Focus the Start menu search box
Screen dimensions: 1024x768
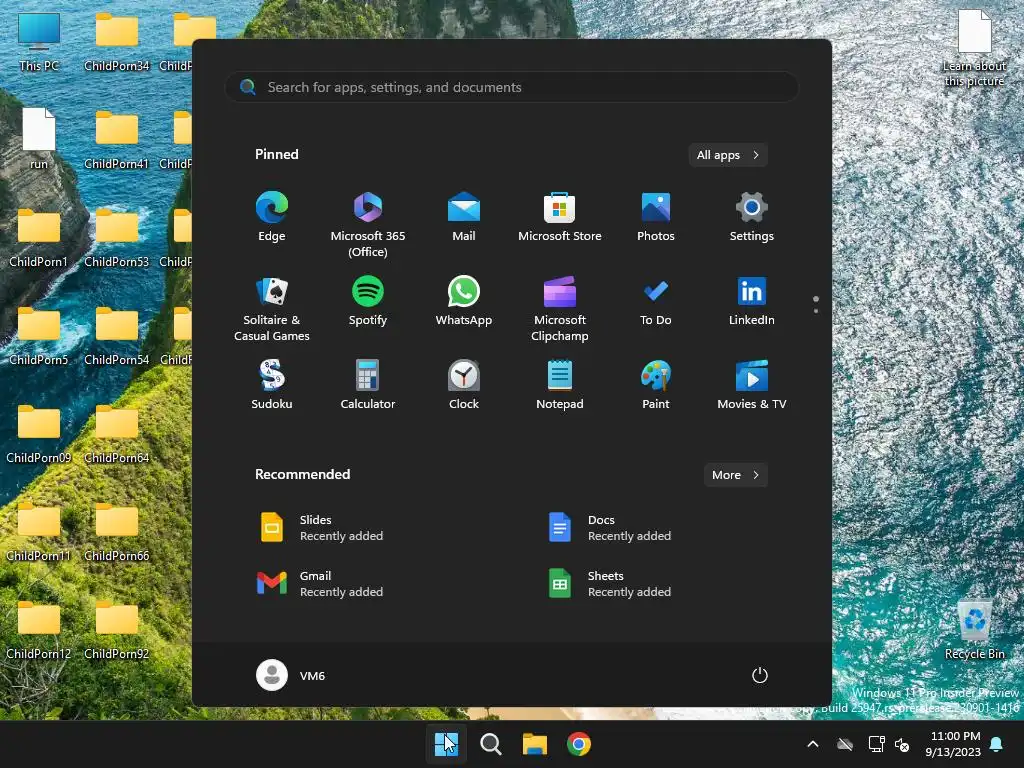point(512,87)
